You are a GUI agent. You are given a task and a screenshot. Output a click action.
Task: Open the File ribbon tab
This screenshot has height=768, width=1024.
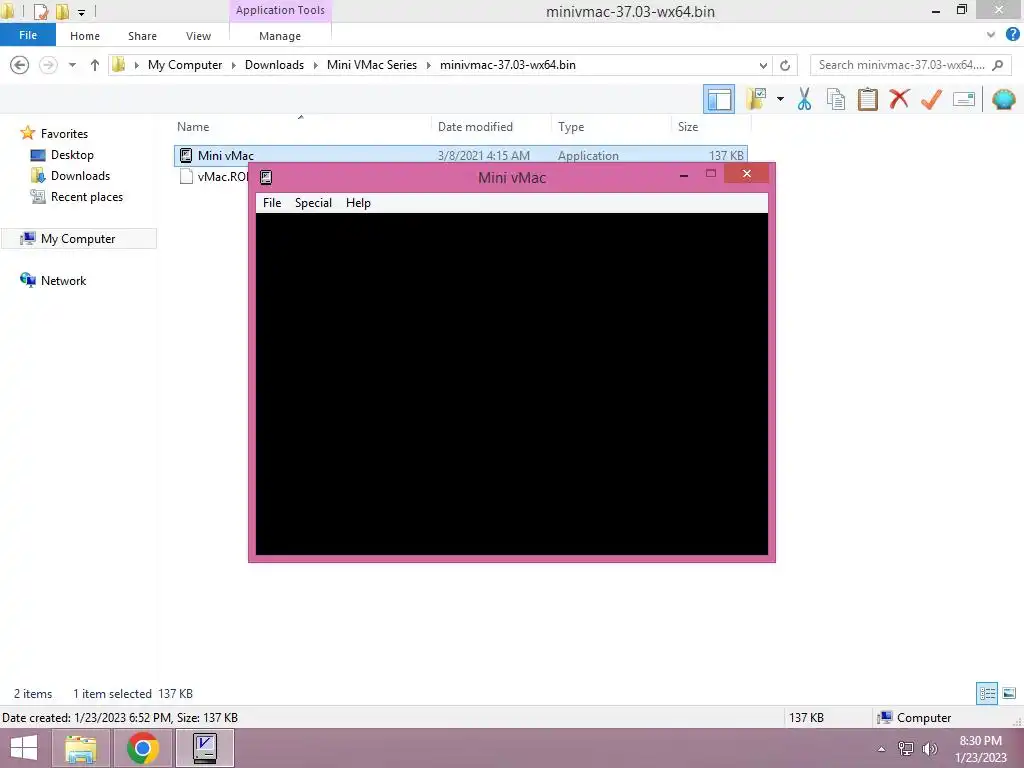pos(28,35)
